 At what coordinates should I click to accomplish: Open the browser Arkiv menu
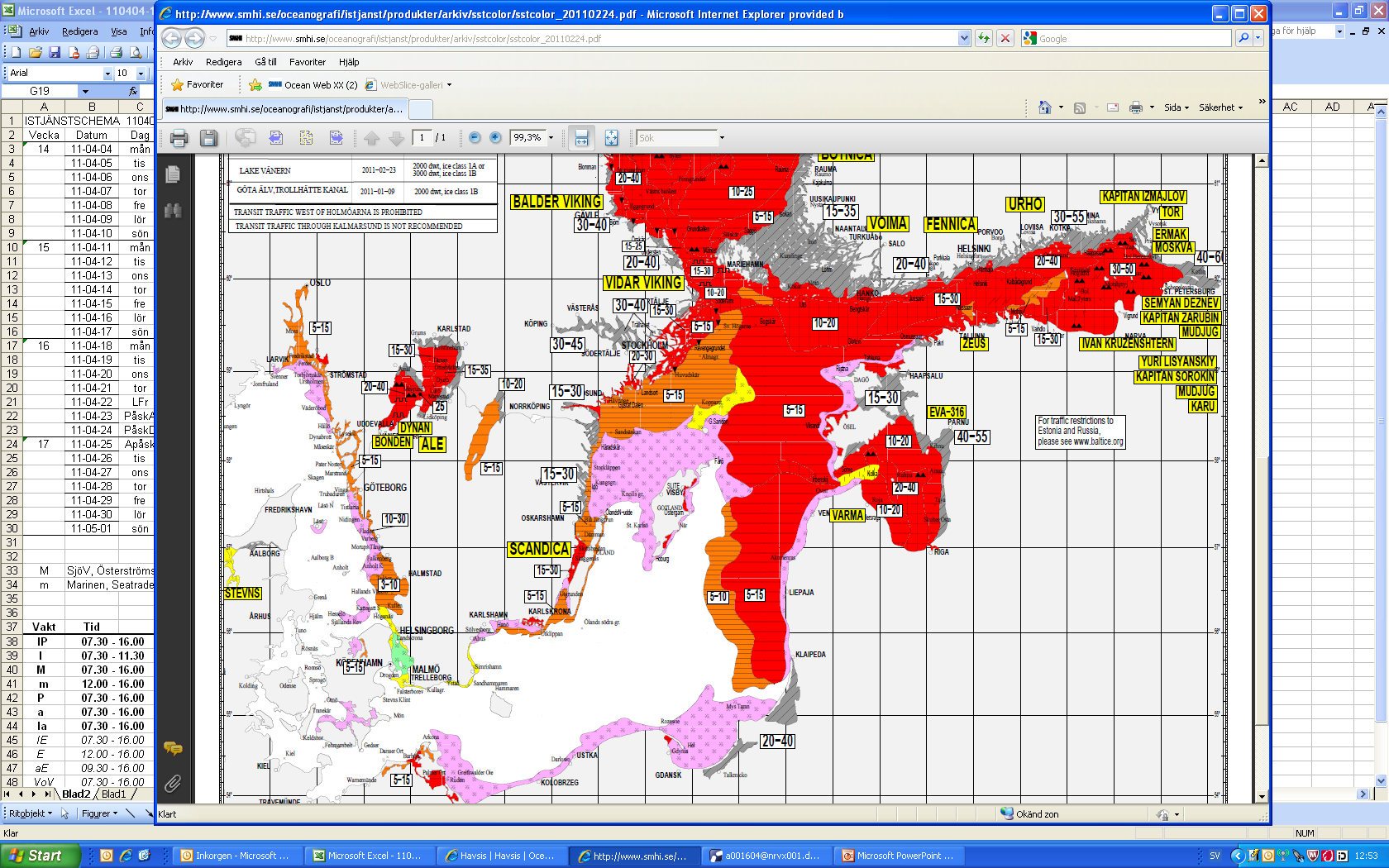coord(183,62)
